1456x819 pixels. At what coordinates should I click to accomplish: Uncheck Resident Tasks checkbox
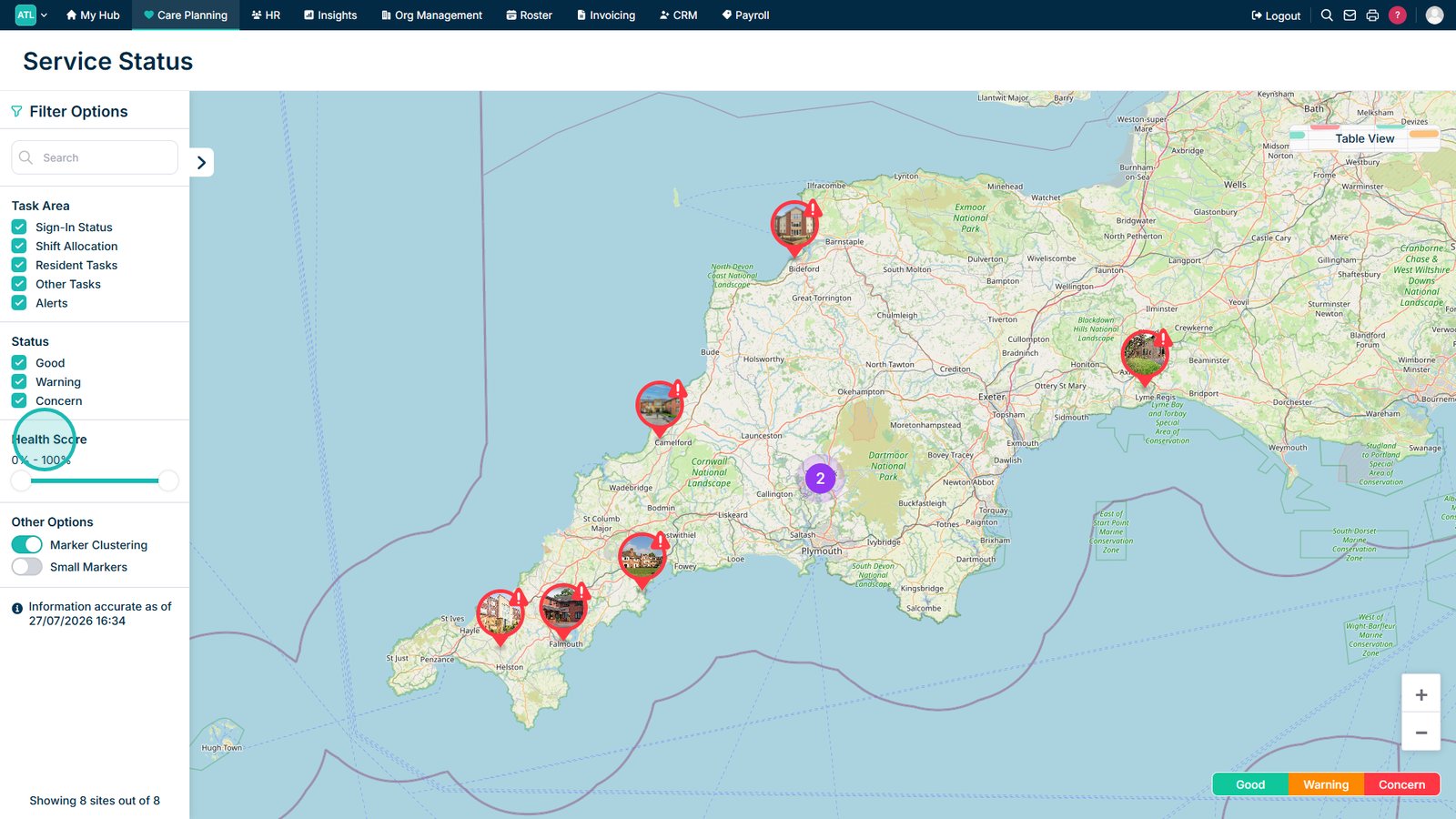[x=19, y=265]
